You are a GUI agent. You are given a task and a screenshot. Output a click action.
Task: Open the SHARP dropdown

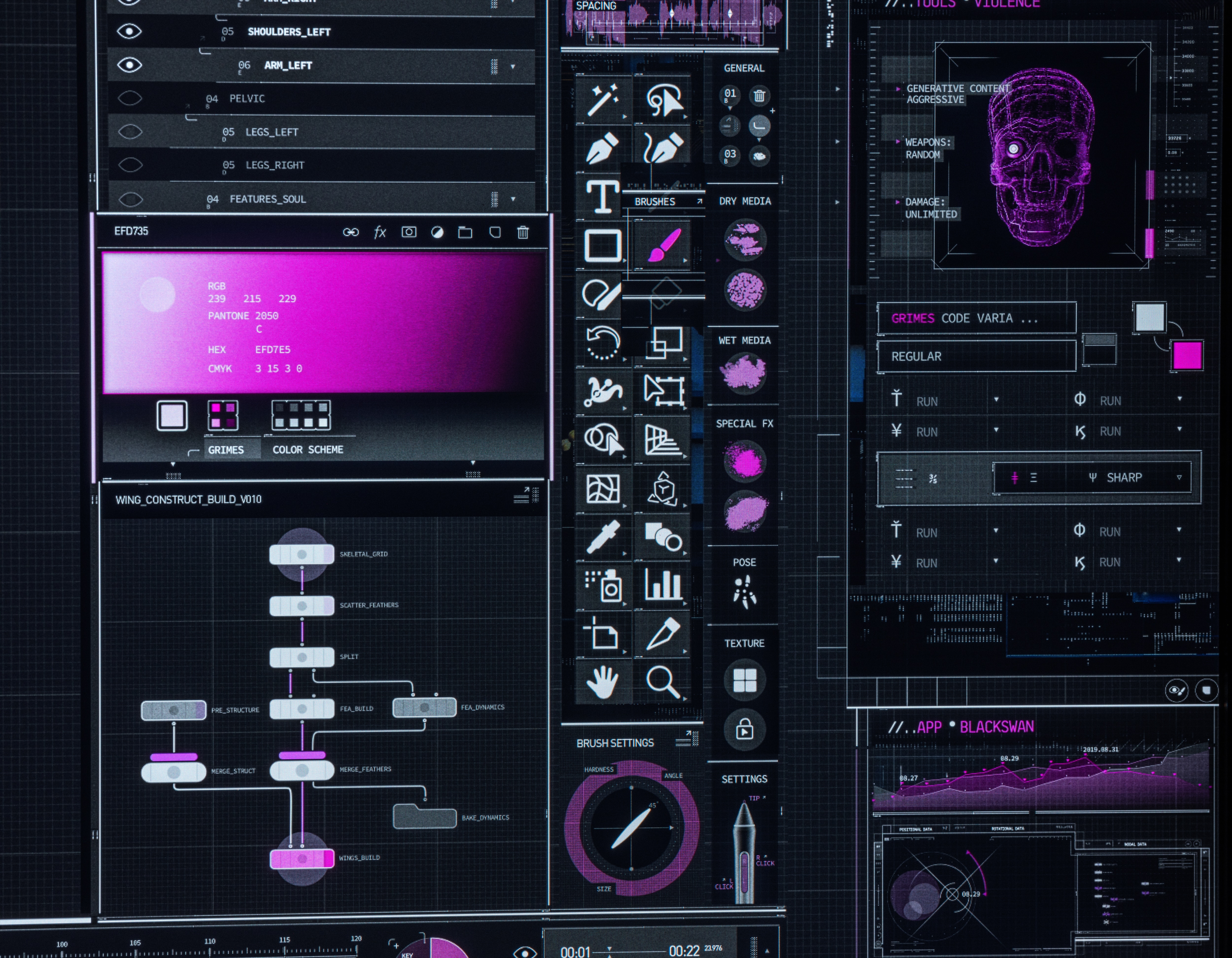pyautogui.click(x=1179, y=478)
